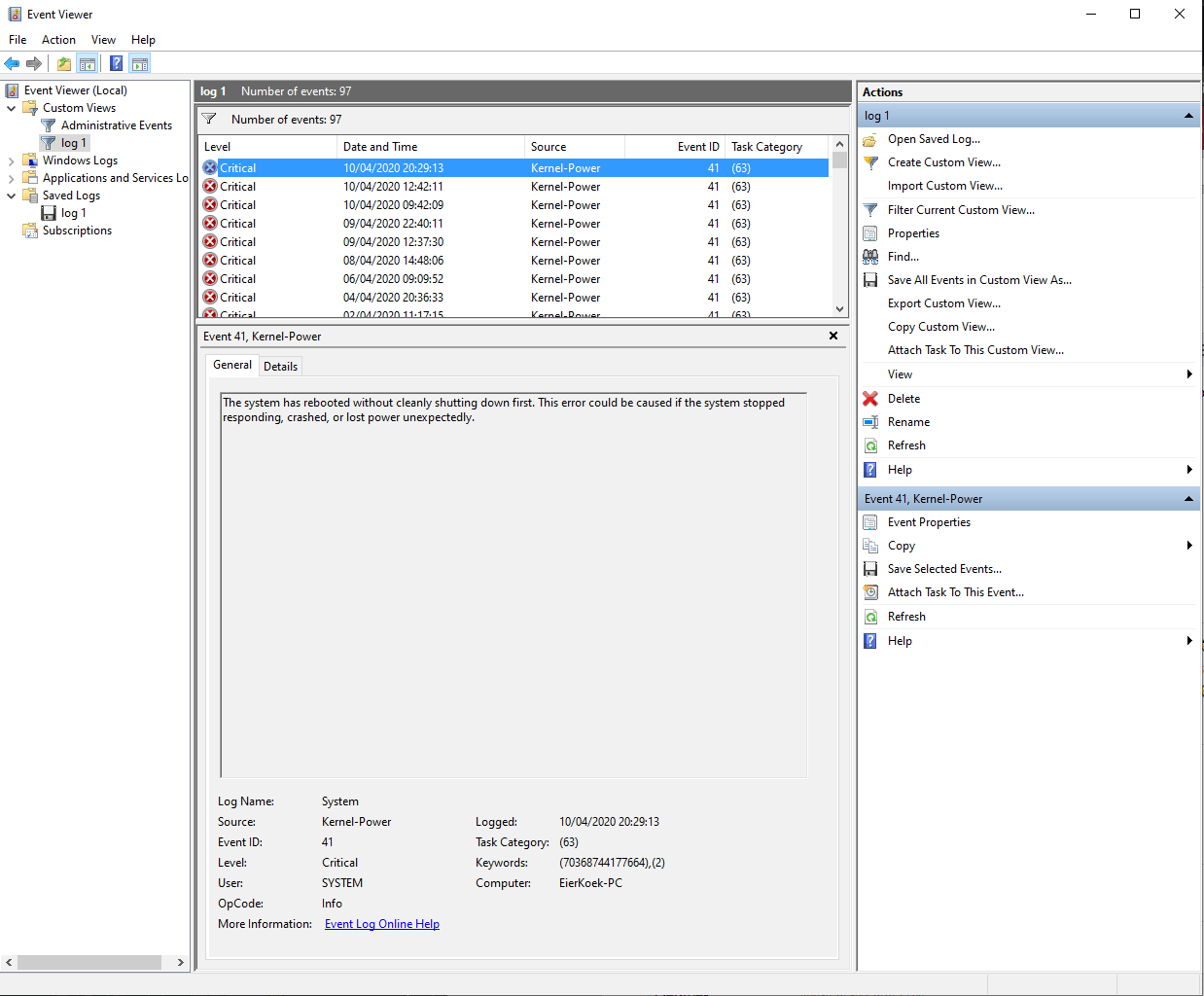Viewport: 1204px width, 996px height.
Task: Click event list scrollbar down arrow
Action: tap(840, 309)
